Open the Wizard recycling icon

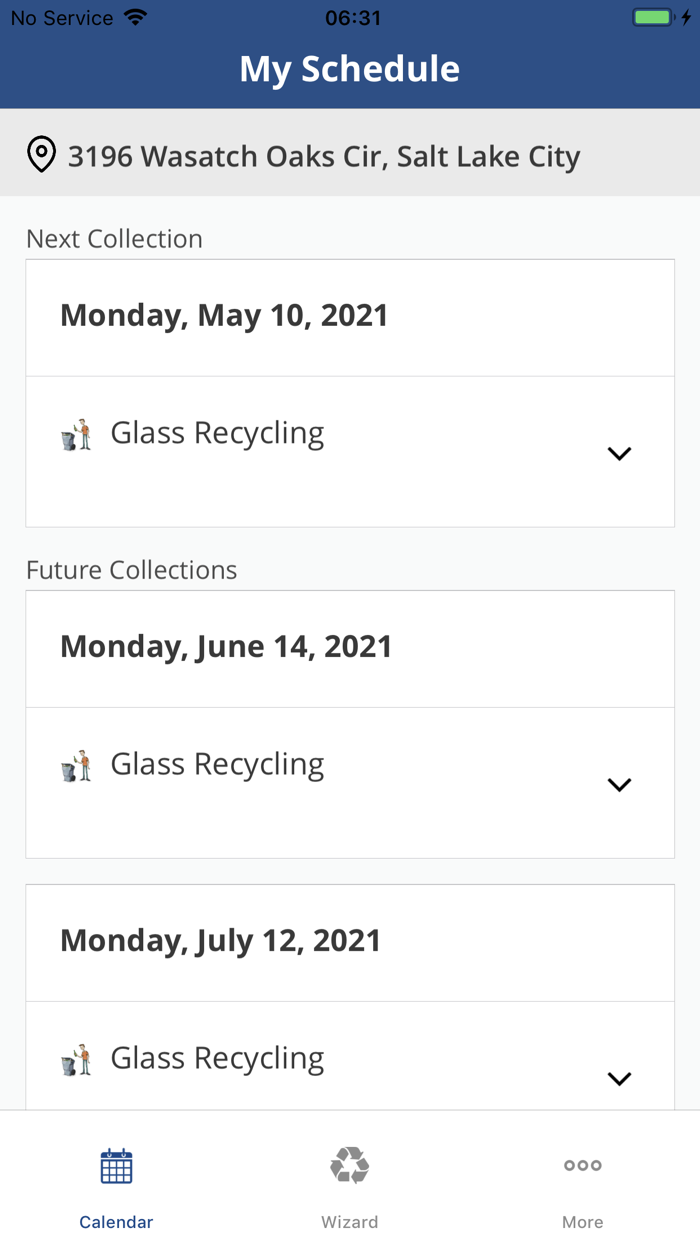pyautogui.click(x=349, y=1165)
